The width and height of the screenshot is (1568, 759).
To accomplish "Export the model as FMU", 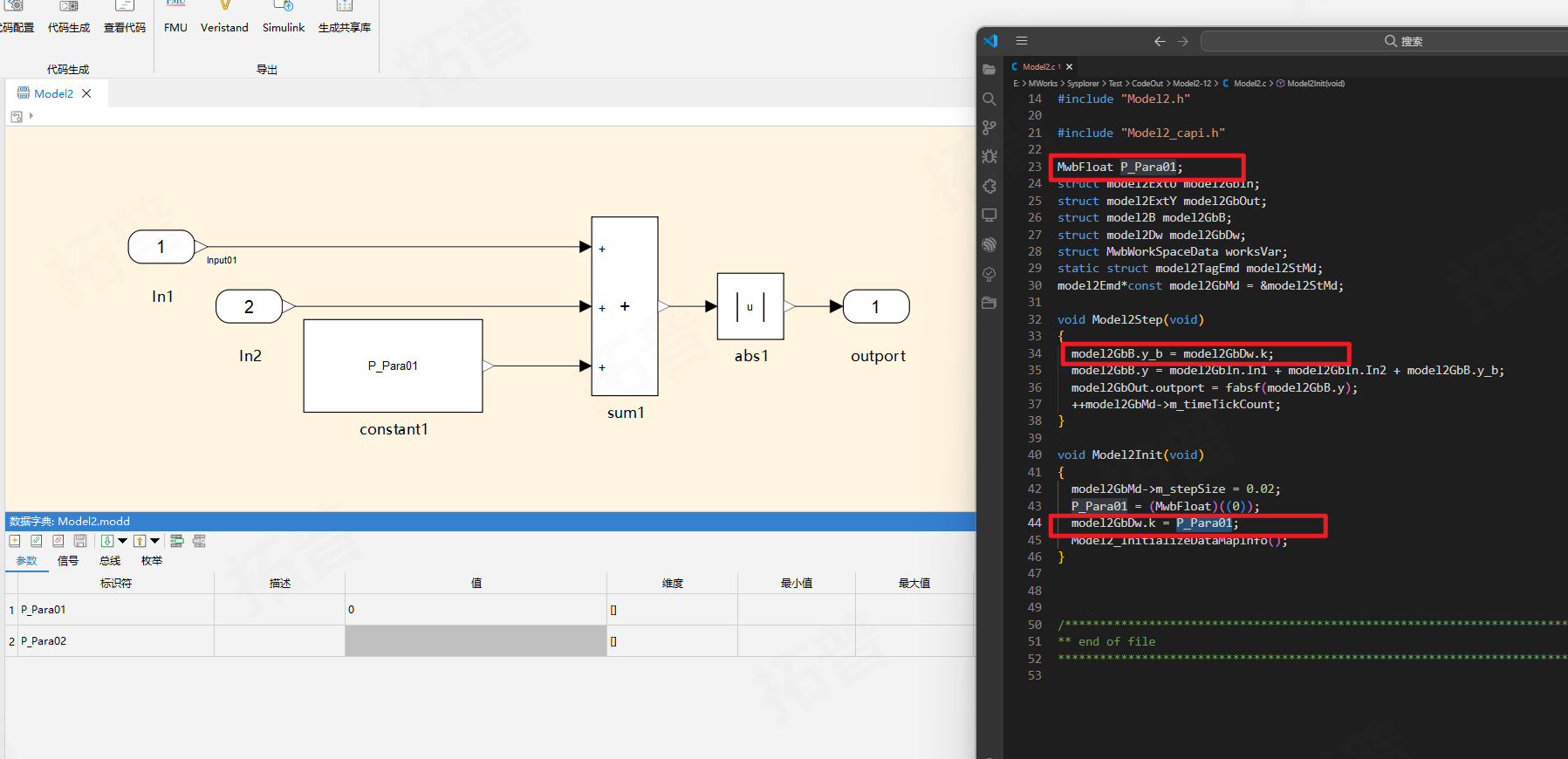I will (x=175, y=17).
